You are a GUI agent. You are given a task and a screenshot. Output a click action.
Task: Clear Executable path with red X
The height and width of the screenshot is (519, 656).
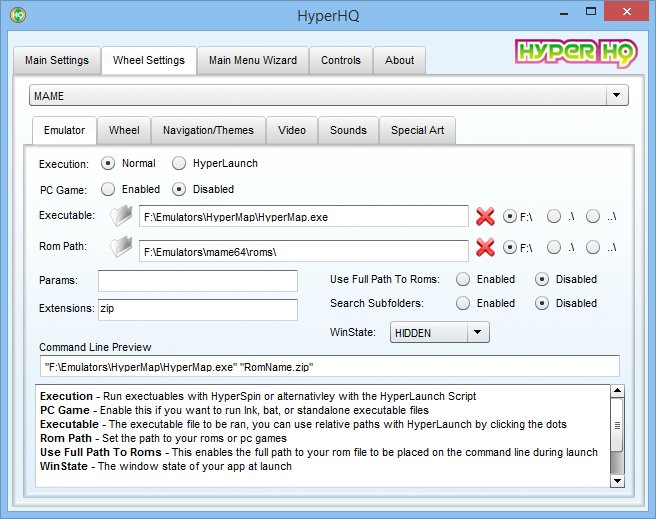pos(485,217)
